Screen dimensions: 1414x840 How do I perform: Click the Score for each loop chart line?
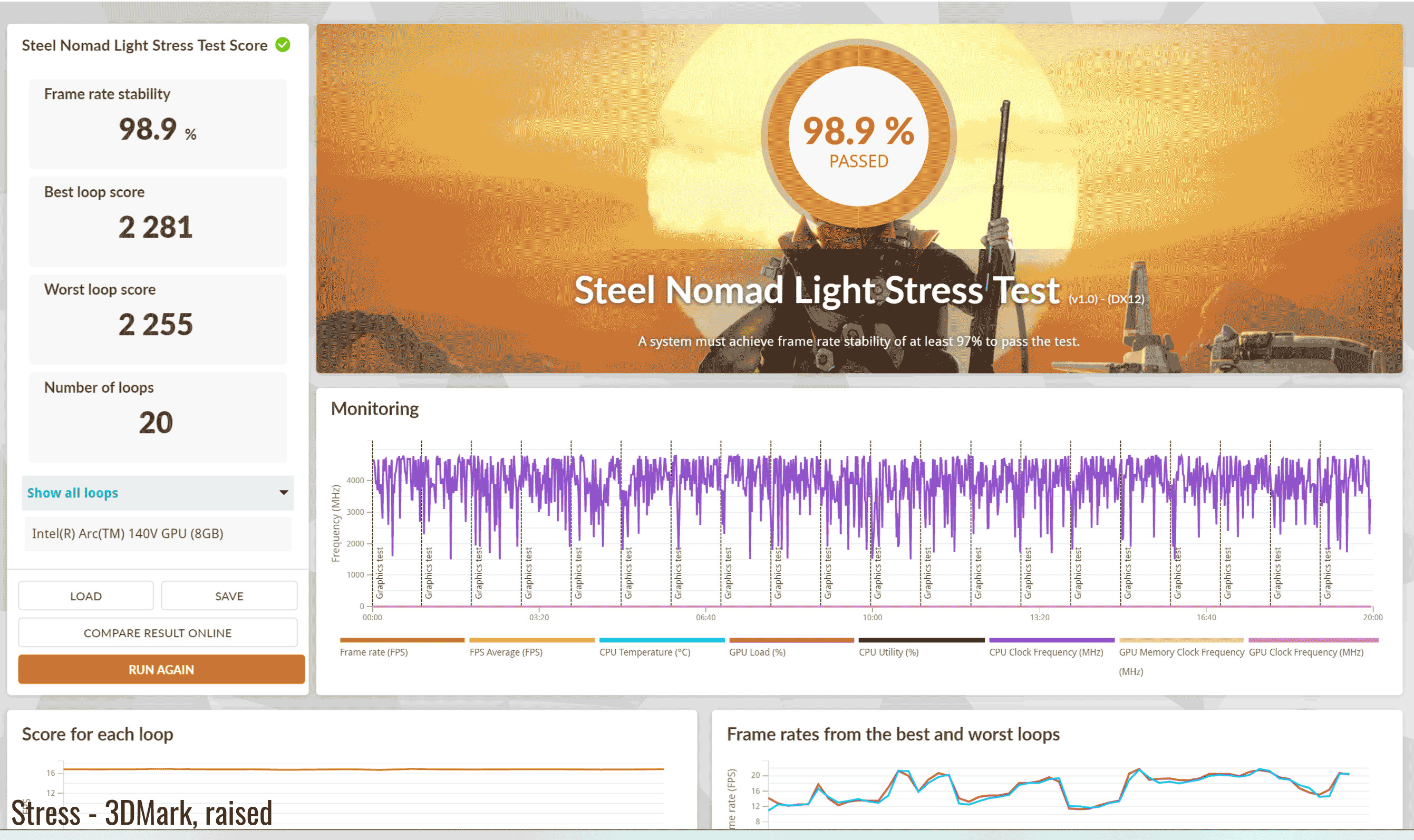point(362,769)
